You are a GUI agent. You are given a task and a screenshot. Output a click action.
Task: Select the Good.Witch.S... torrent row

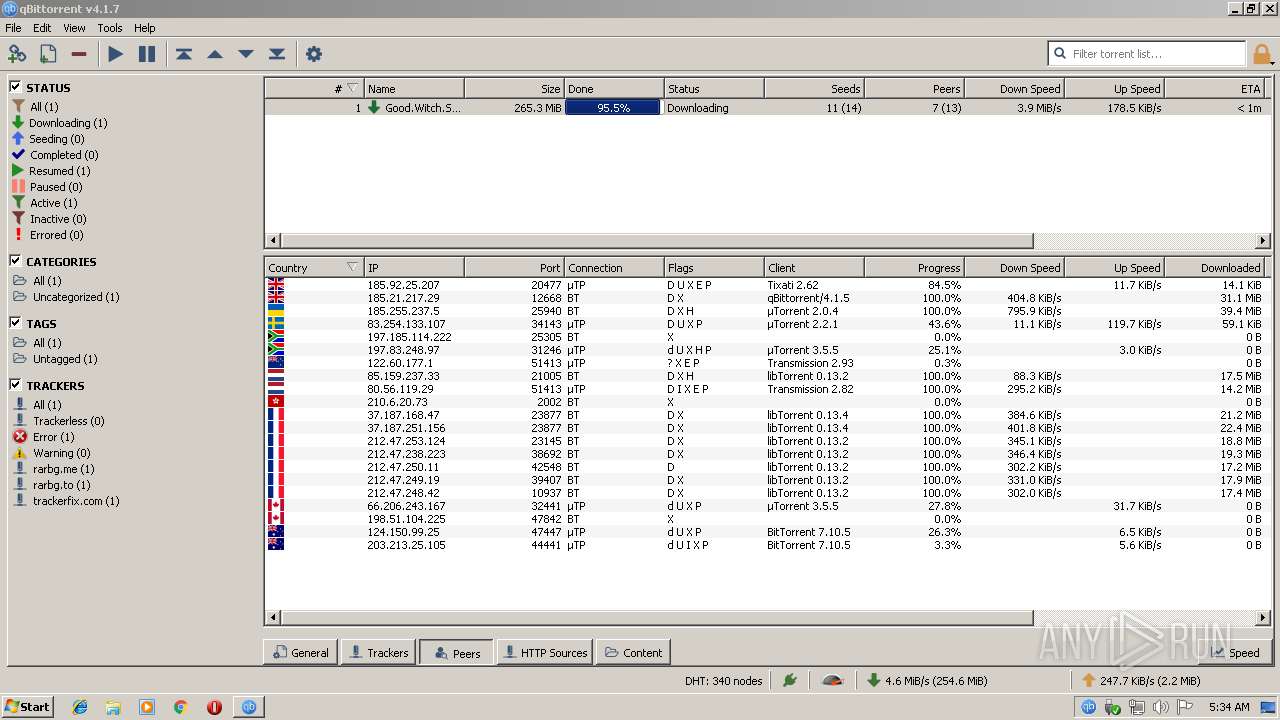(x=767, y=107)
